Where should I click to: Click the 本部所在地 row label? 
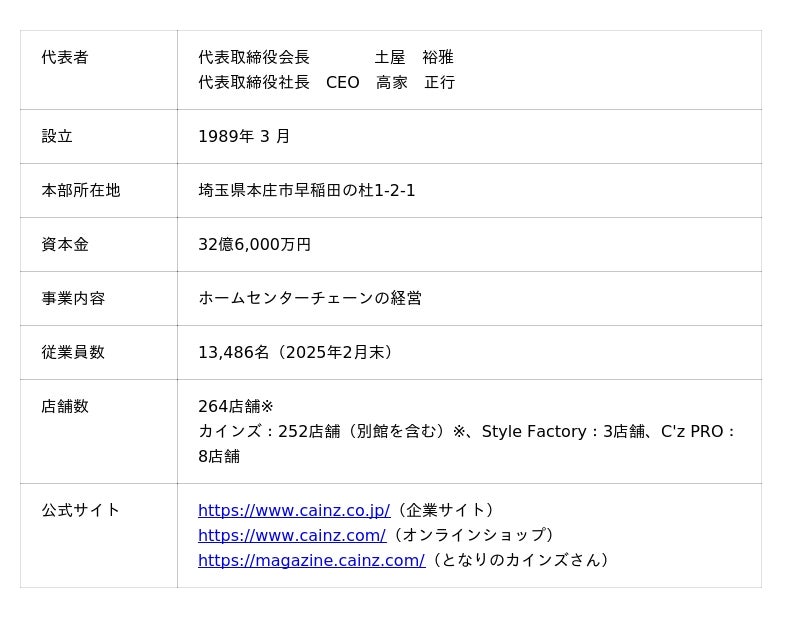(x=81, y=191)
